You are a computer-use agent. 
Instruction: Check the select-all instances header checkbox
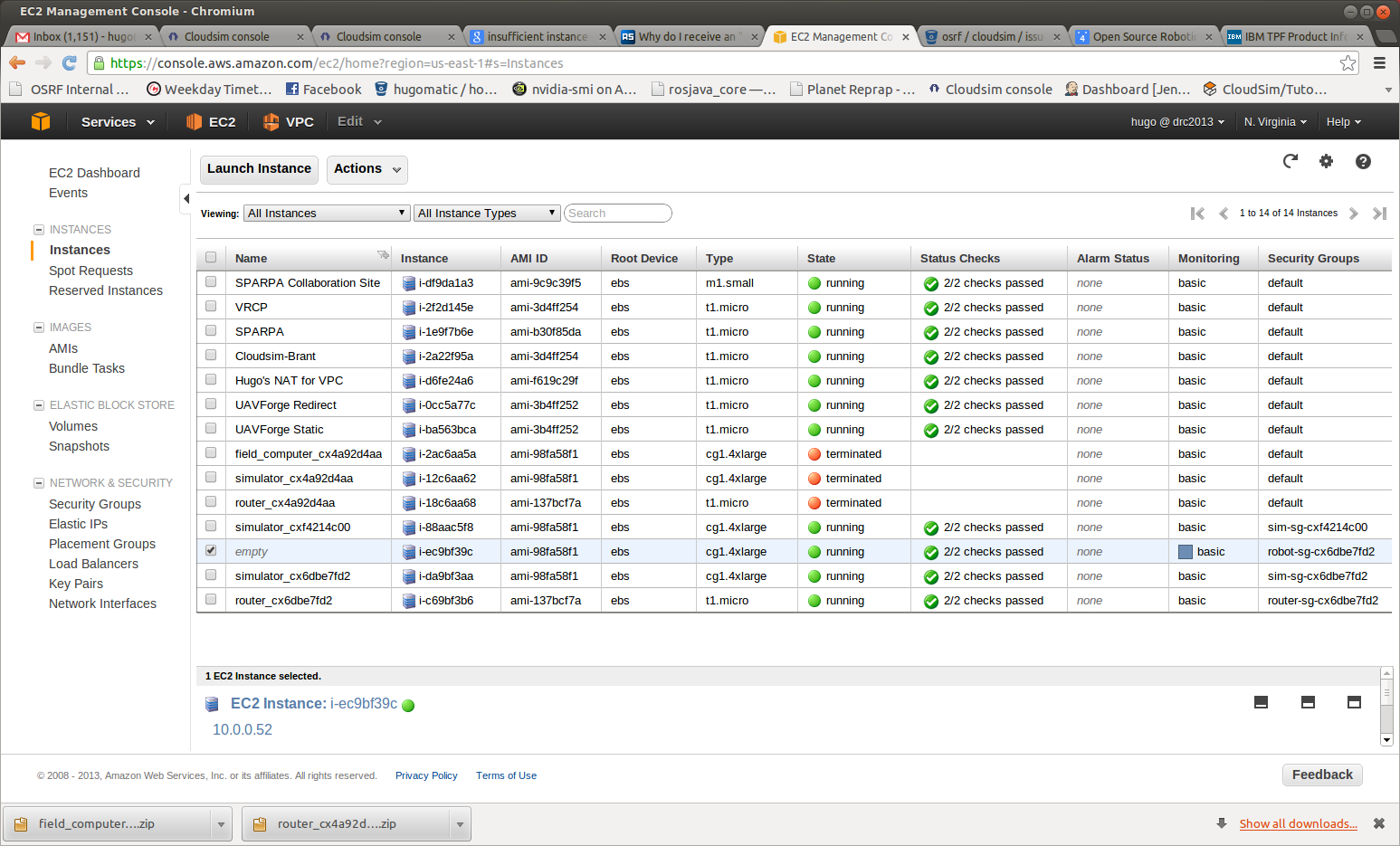pos(211,257)
